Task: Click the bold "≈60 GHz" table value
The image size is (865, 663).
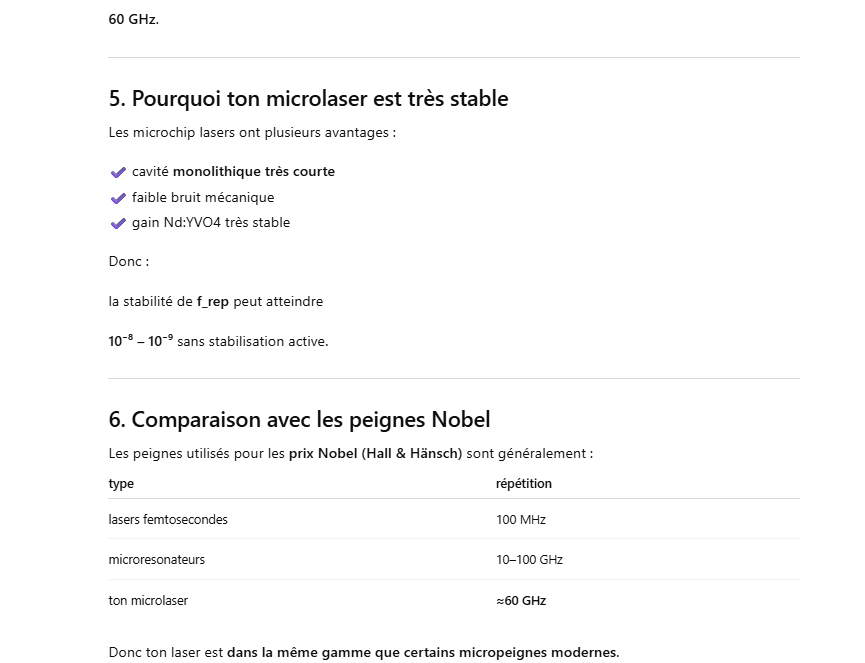Action: click(x=520, y=601)
